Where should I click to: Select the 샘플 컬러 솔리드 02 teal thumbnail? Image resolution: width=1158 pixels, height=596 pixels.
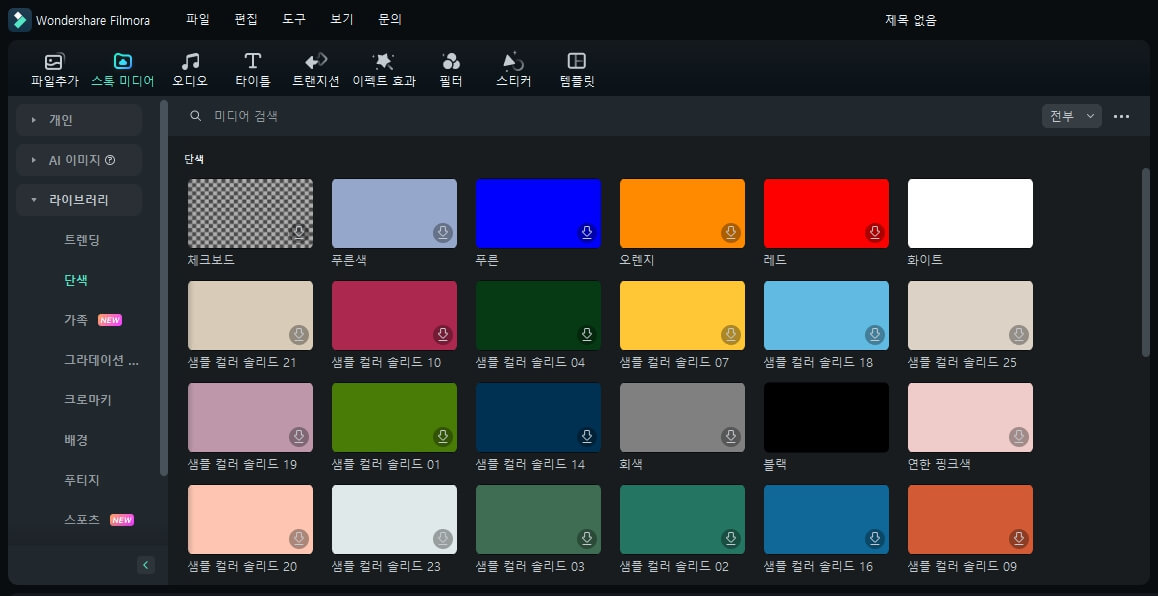pos(682,519)
